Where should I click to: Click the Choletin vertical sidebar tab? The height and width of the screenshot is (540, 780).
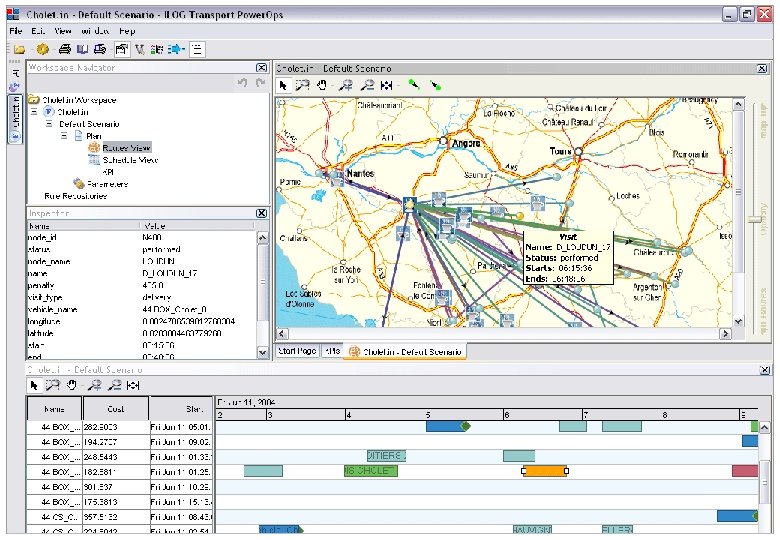[15, 118]
